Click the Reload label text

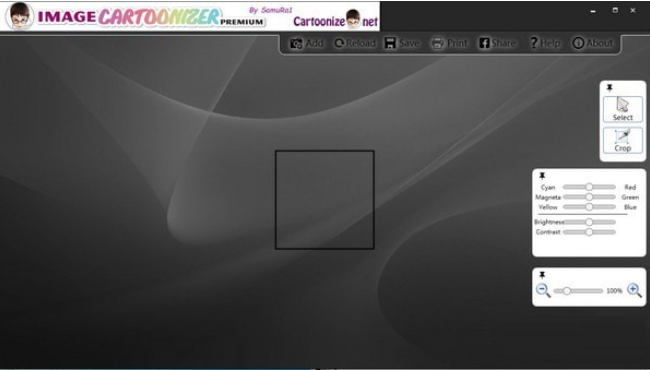(361, 43)
